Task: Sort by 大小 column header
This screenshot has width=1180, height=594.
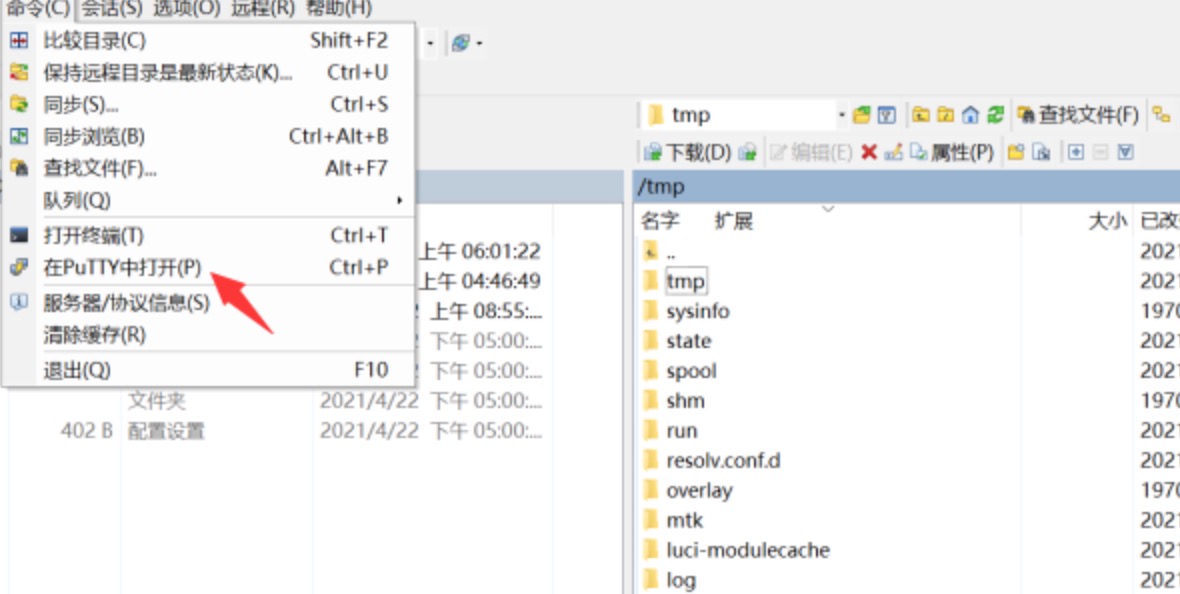Action: point(1107,221)
